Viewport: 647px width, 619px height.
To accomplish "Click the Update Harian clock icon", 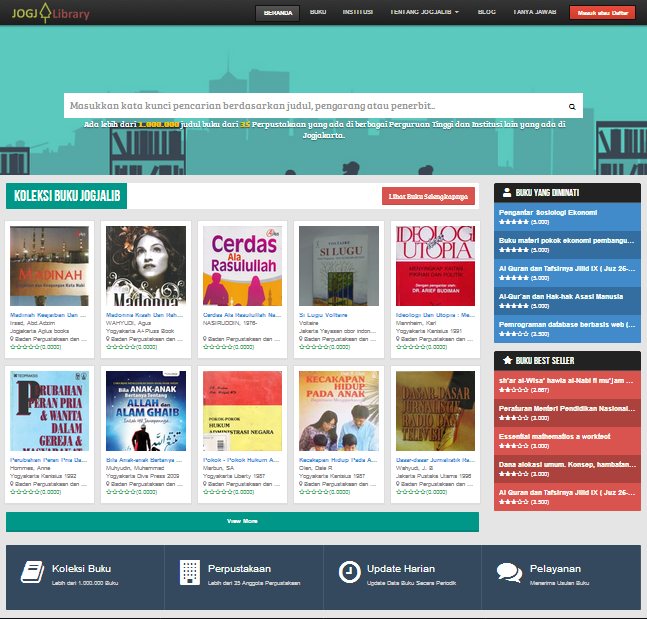I will (x=349, y=571).
